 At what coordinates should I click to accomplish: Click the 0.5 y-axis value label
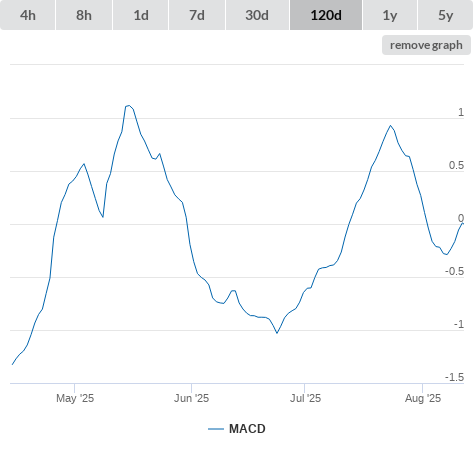tap(456, 165)
